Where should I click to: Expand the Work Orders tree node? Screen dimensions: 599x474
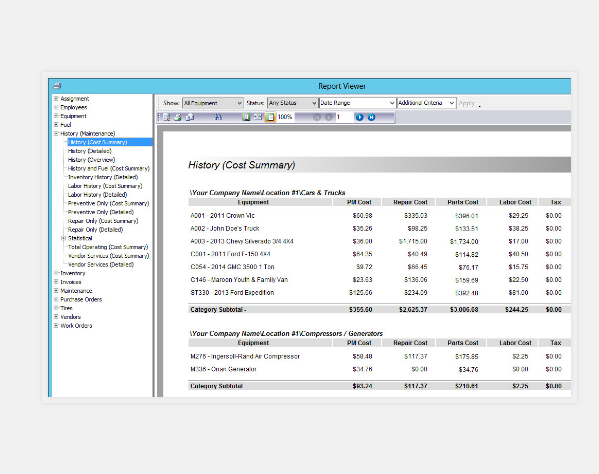[x=56, y=326]
